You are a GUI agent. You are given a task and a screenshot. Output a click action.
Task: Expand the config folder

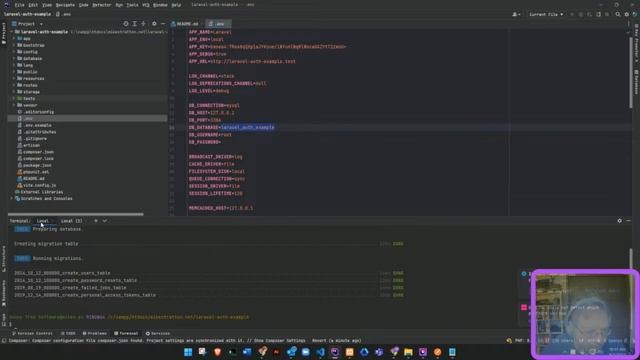14,52
